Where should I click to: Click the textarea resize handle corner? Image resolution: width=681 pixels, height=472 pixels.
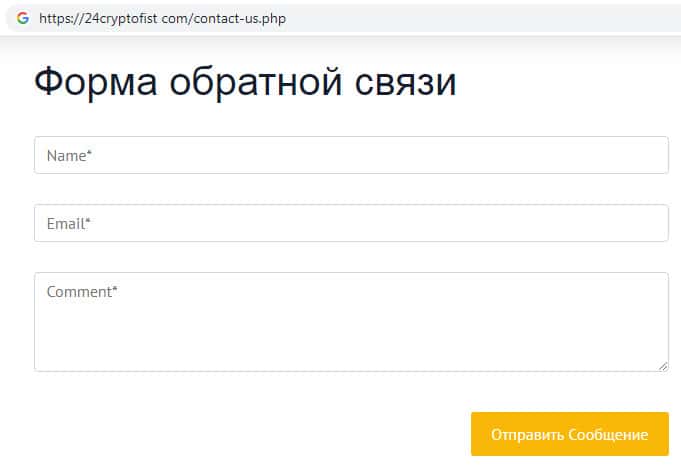click(x=664, y=367)
